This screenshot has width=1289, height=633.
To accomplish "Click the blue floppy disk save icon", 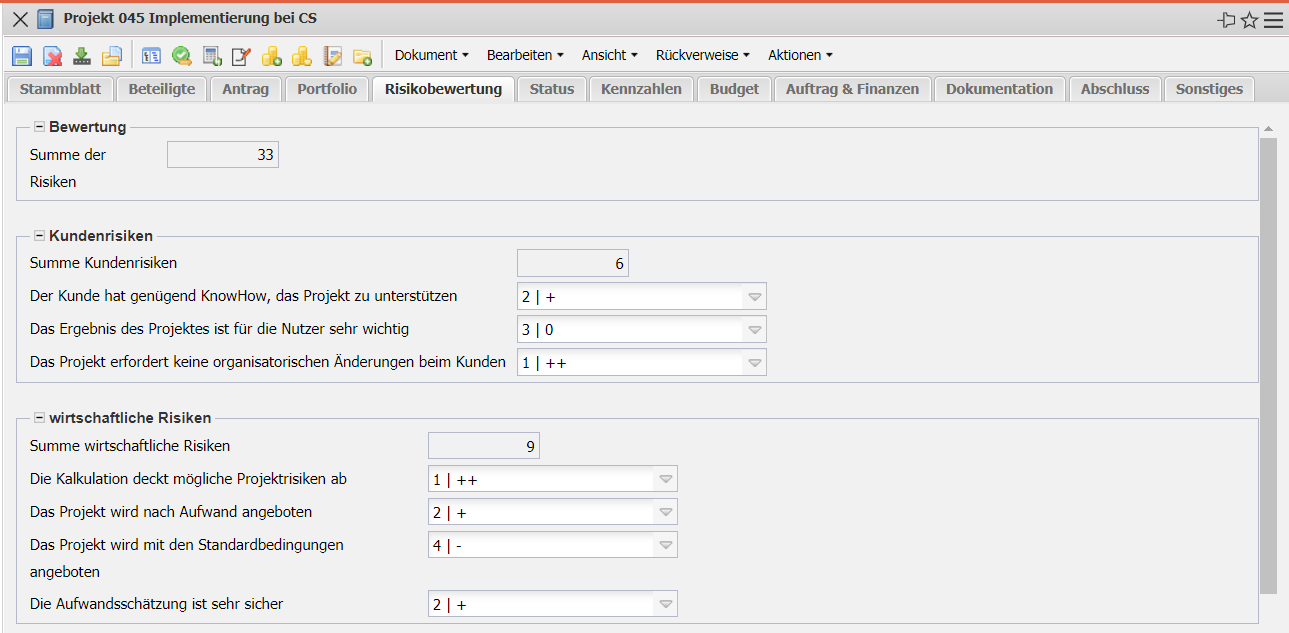I will click(x=22, y=56).
